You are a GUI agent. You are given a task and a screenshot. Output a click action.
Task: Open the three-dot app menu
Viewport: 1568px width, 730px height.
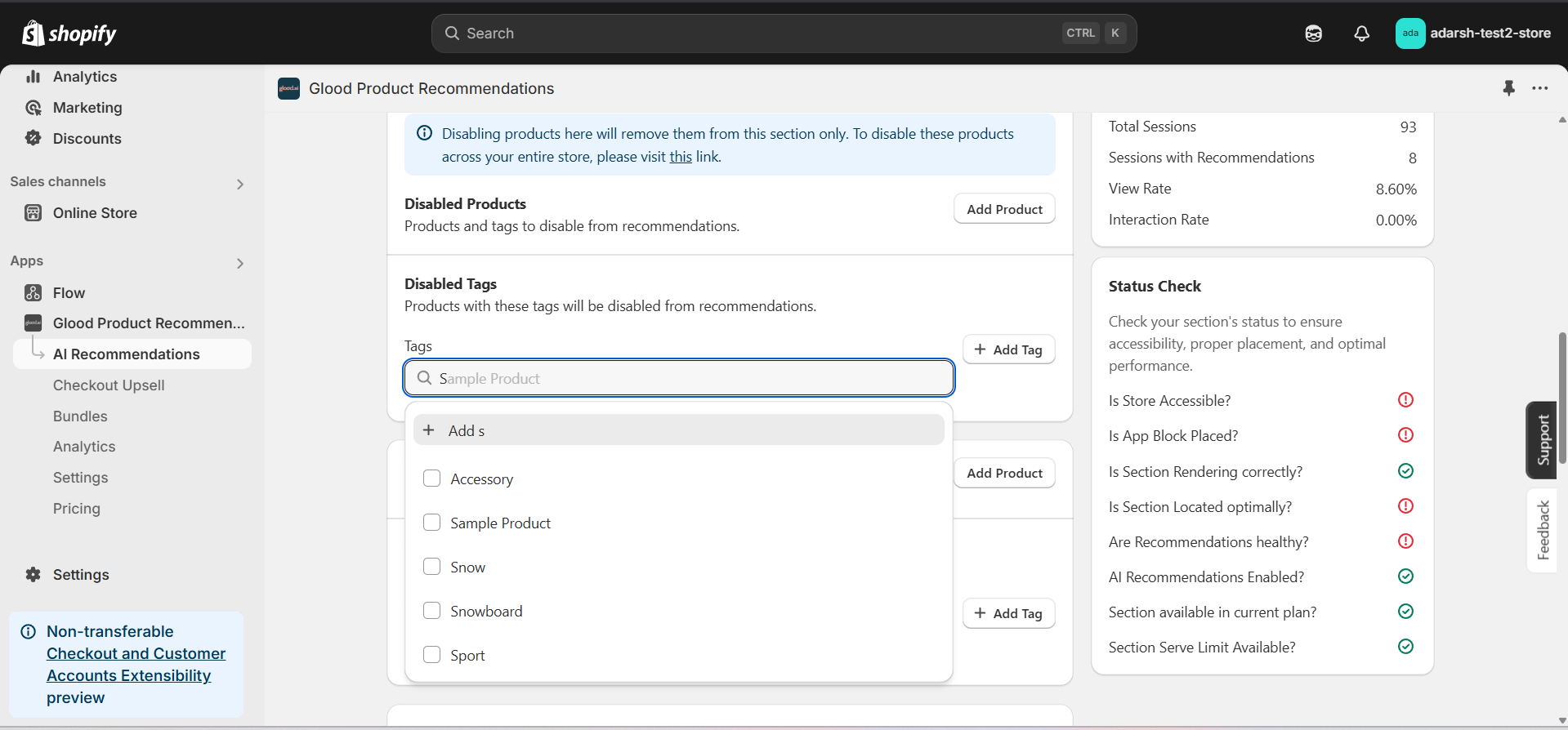1539,88
